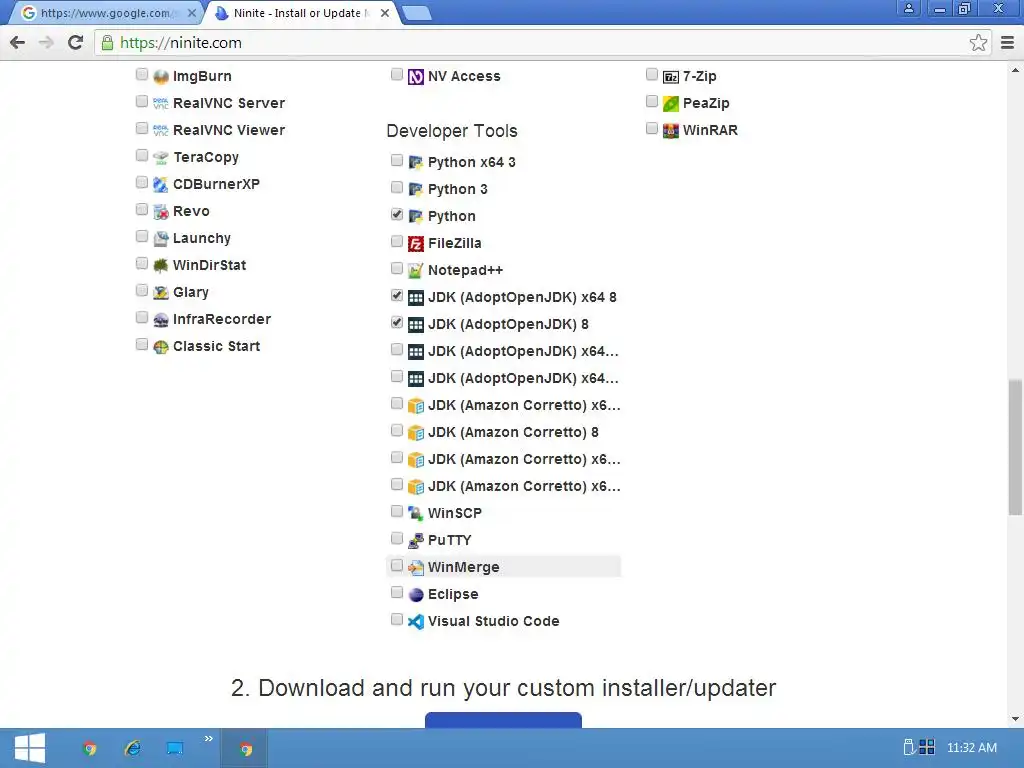This screenshot has width=1024, height=768.
Task: Tick the Notepad++ checkbox
Action: [397, 268]
